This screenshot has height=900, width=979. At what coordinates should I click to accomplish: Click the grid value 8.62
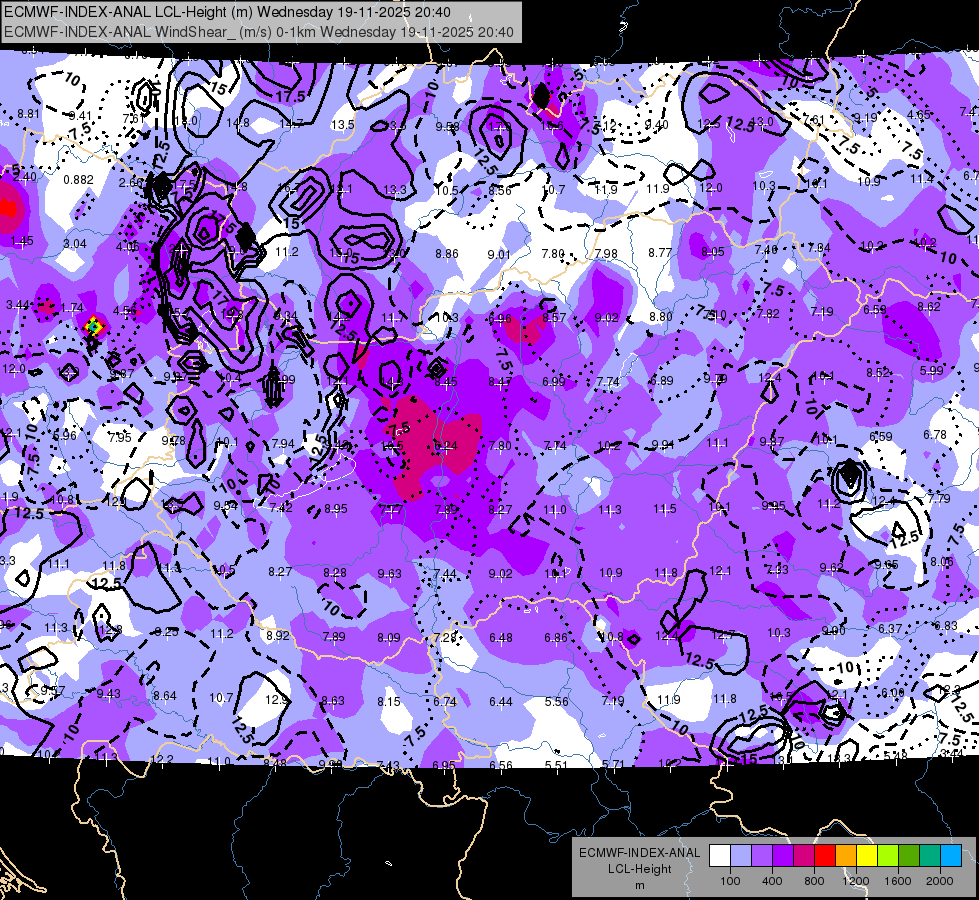pyautogui.click(x=929, y=307)
